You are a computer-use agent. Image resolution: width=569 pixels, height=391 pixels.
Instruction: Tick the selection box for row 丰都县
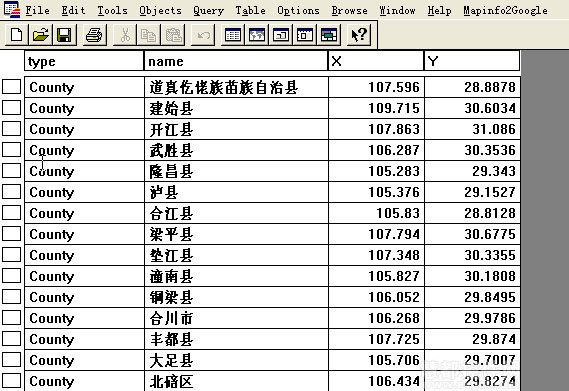click(x=12, y=339)
